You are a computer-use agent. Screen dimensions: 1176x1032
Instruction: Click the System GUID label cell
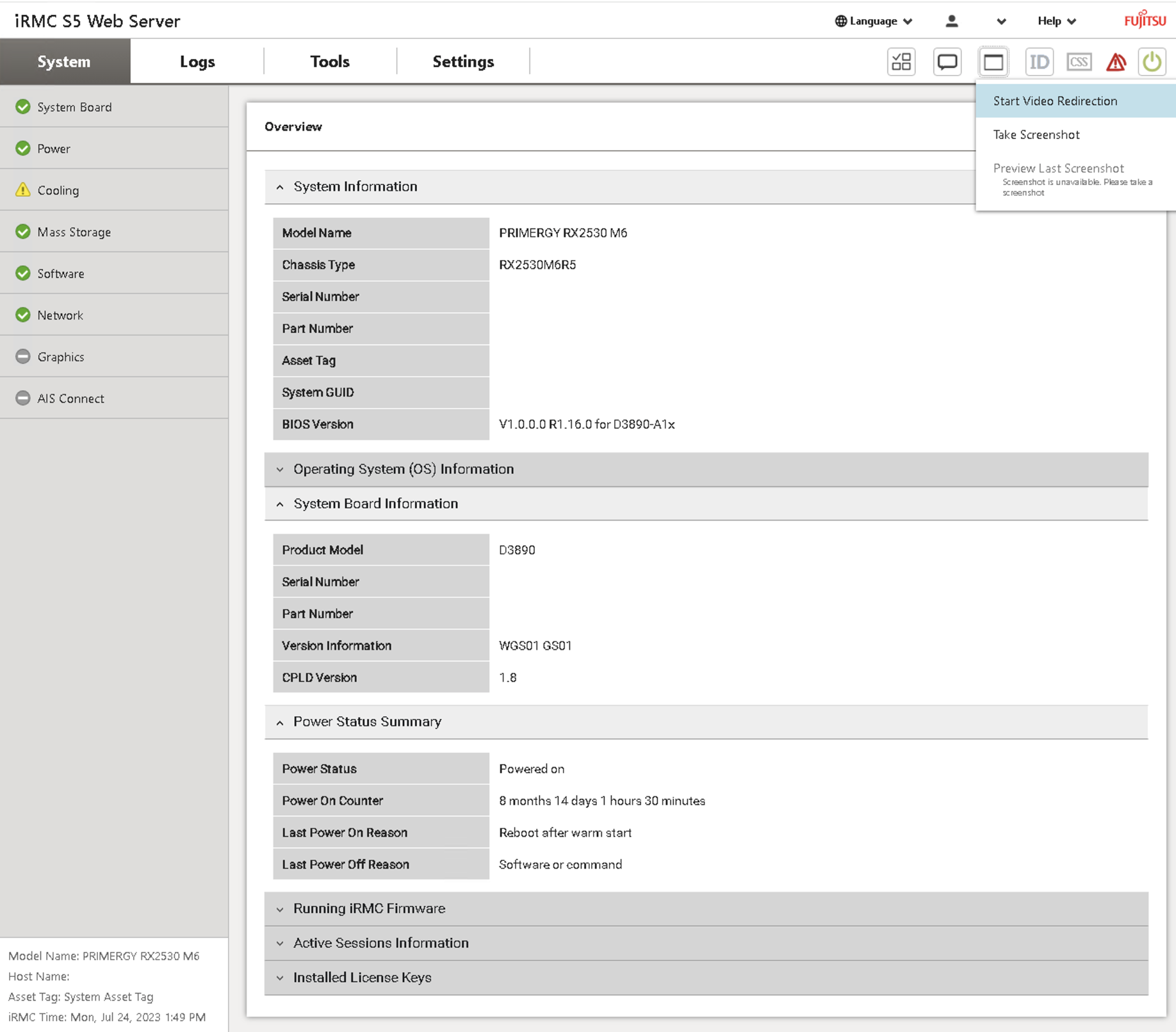pos(381,392)
